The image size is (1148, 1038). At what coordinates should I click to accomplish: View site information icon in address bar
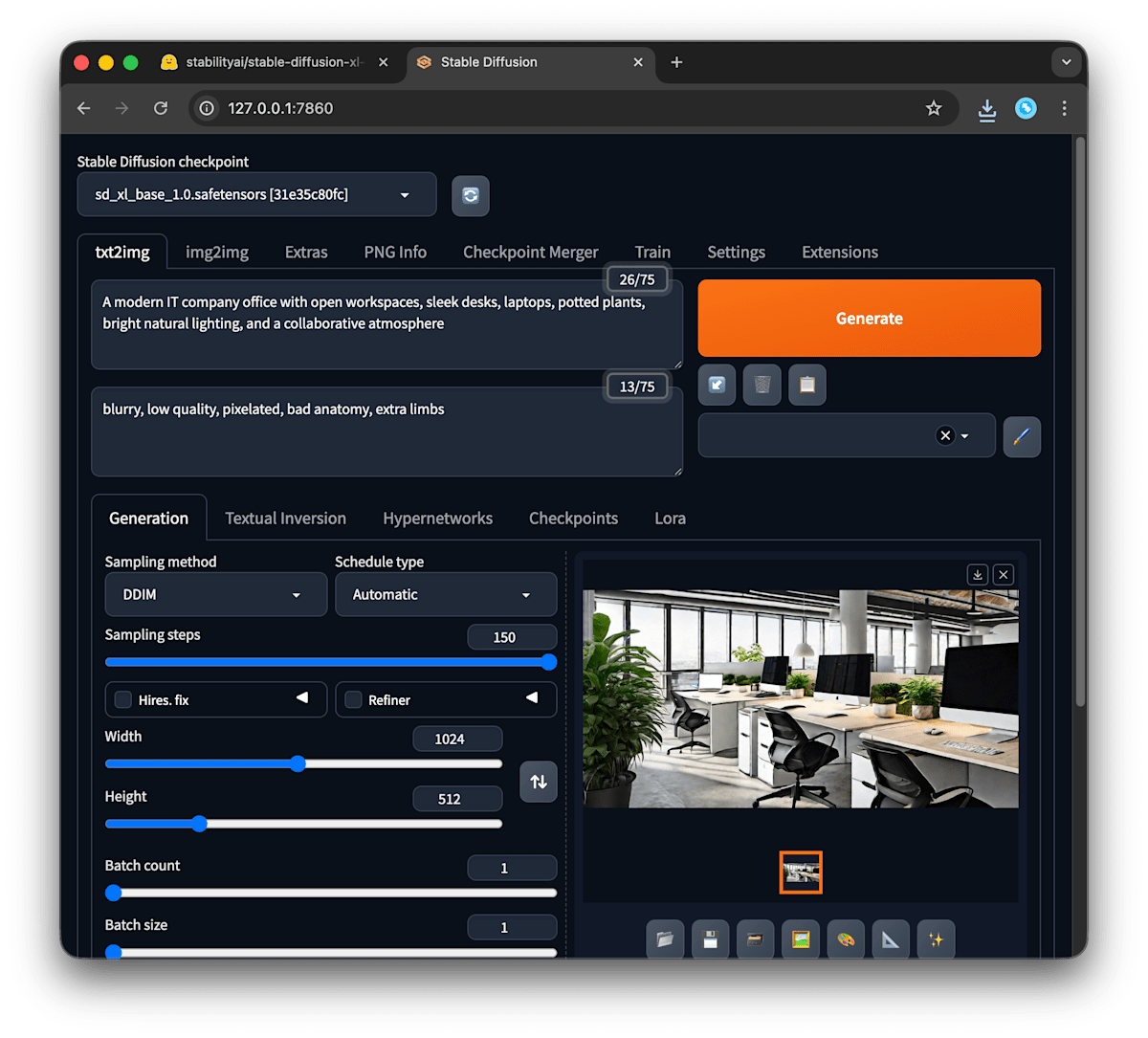207,108
